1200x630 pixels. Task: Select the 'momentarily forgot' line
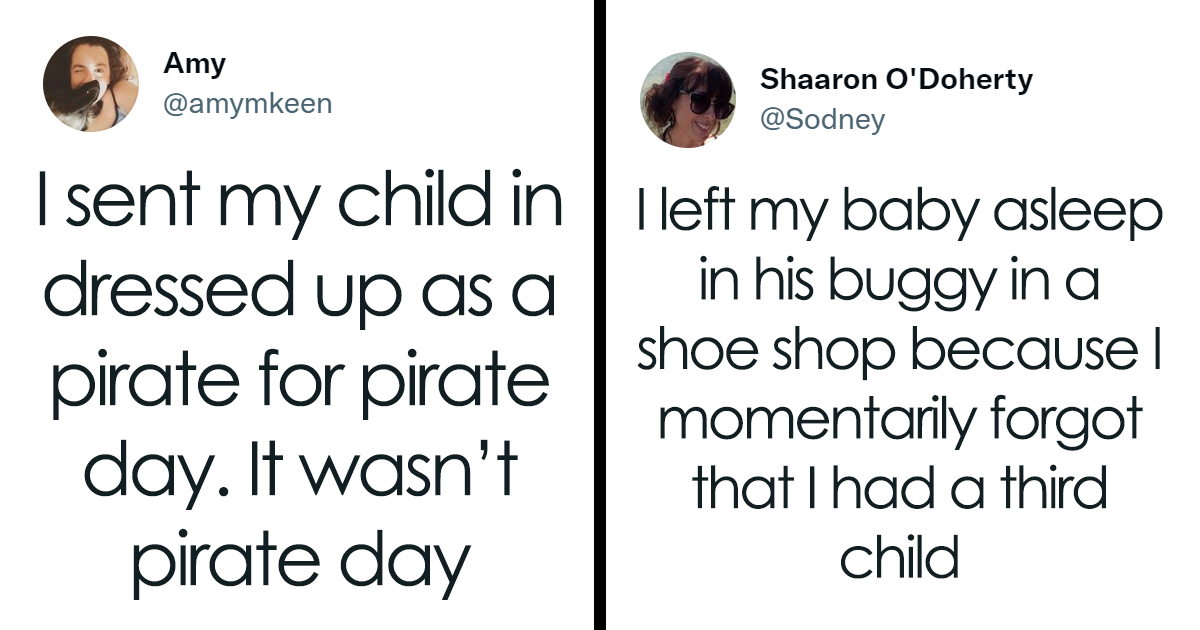(900, 421)
